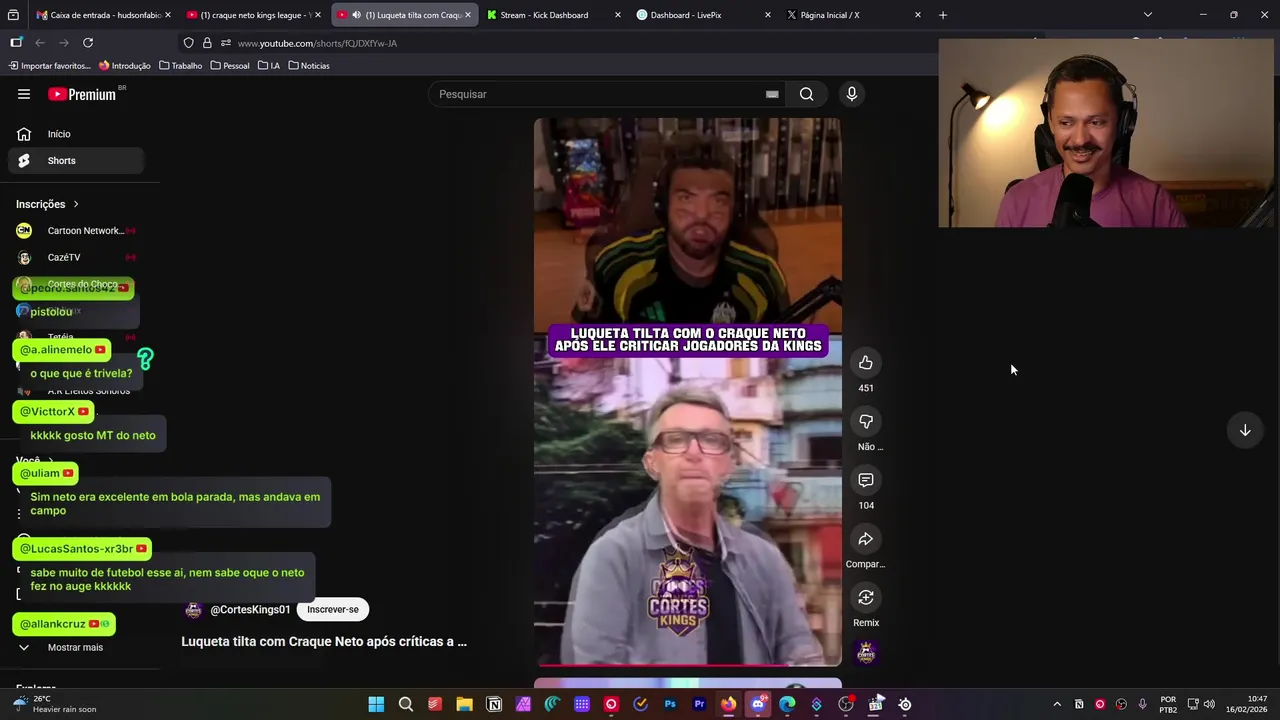Reload the current page
Screen dimensions: 1280x720
coord(88,43)
